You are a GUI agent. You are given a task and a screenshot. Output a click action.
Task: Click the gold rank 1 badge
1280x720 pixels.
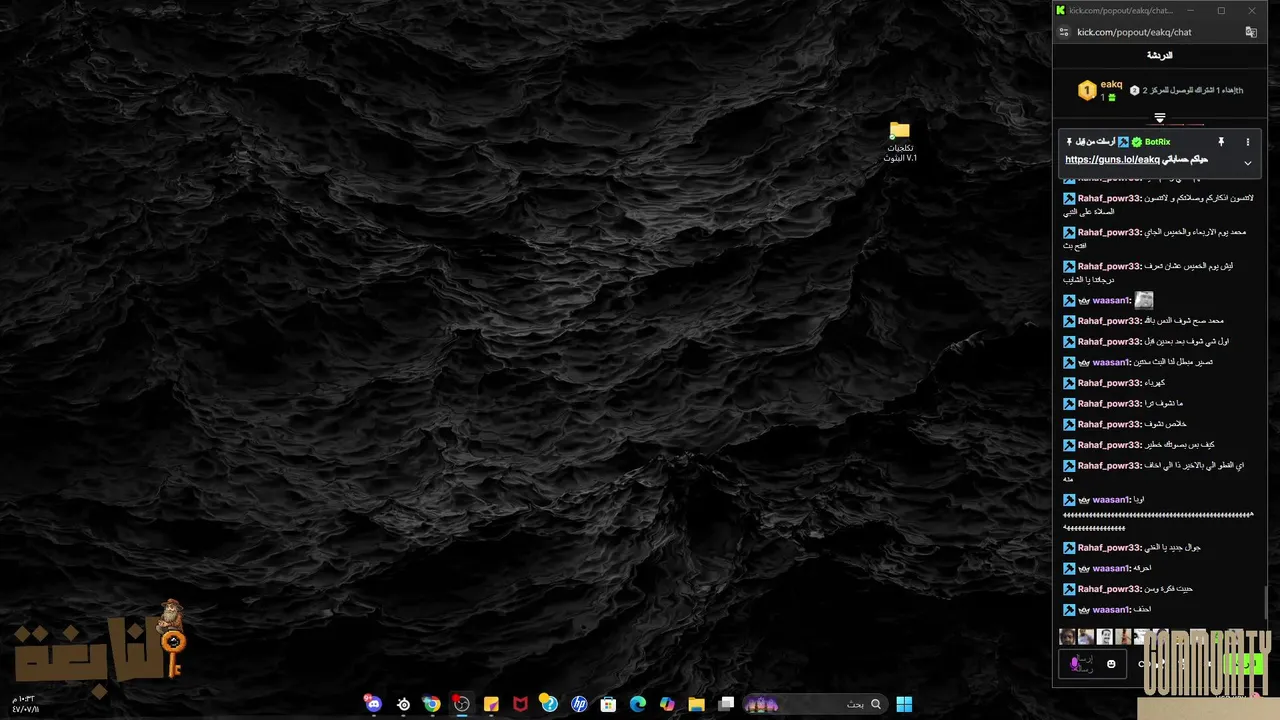[1087, 91]
